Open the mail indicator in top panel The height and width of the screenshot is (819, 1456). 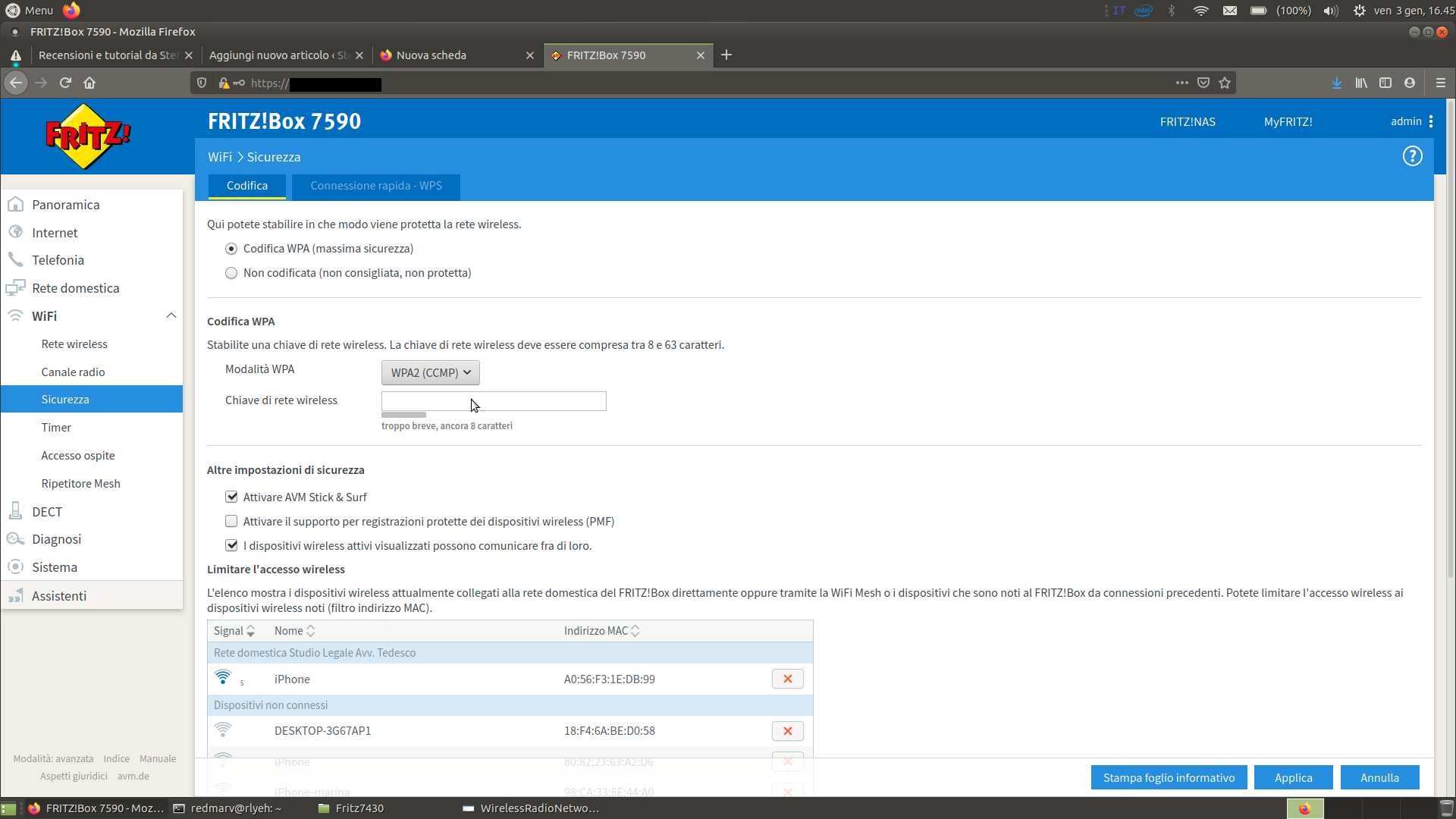point(1230,11)
